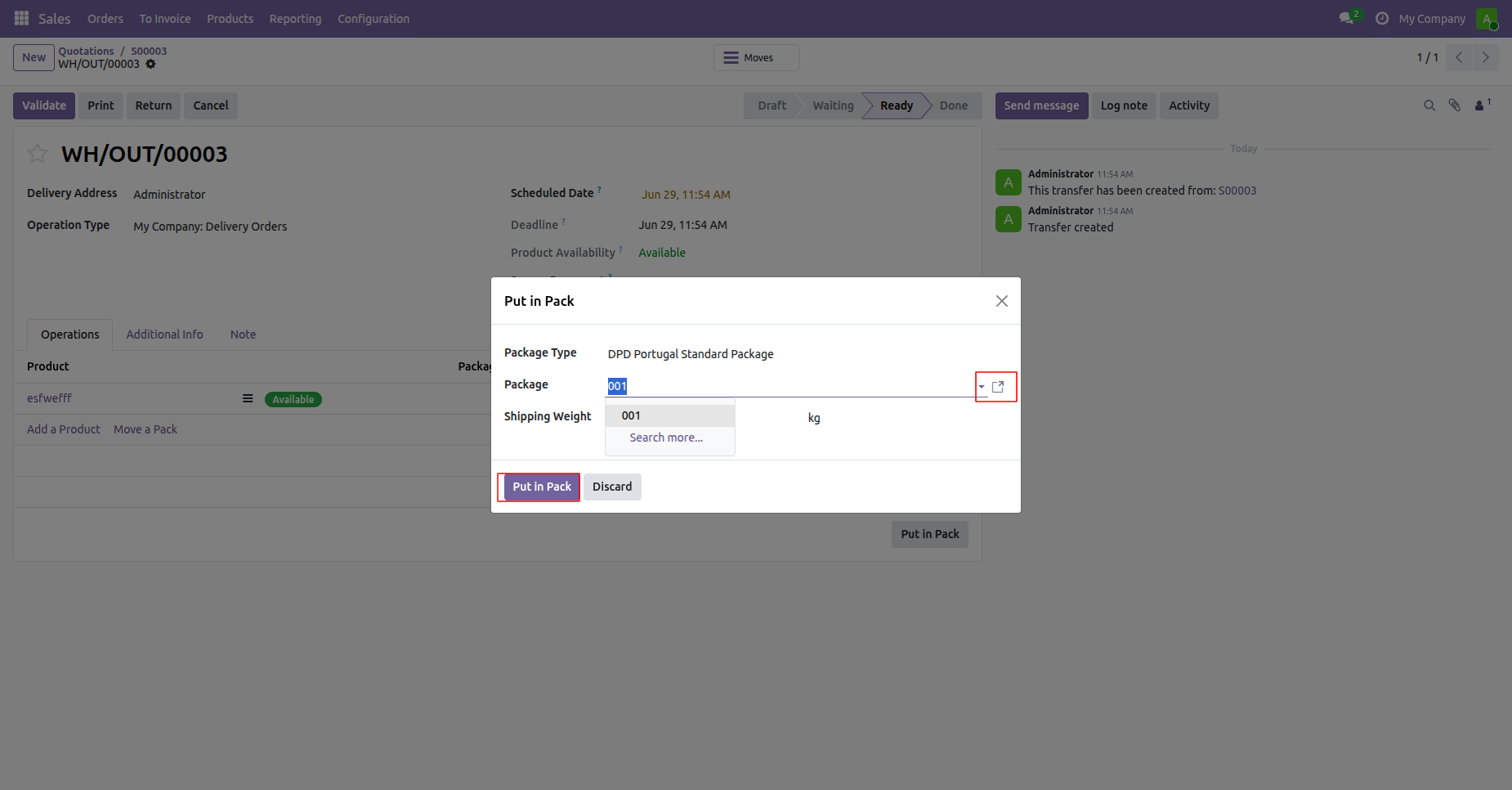
Task: Open the Configuration menu
Action: tap(374, 19)
